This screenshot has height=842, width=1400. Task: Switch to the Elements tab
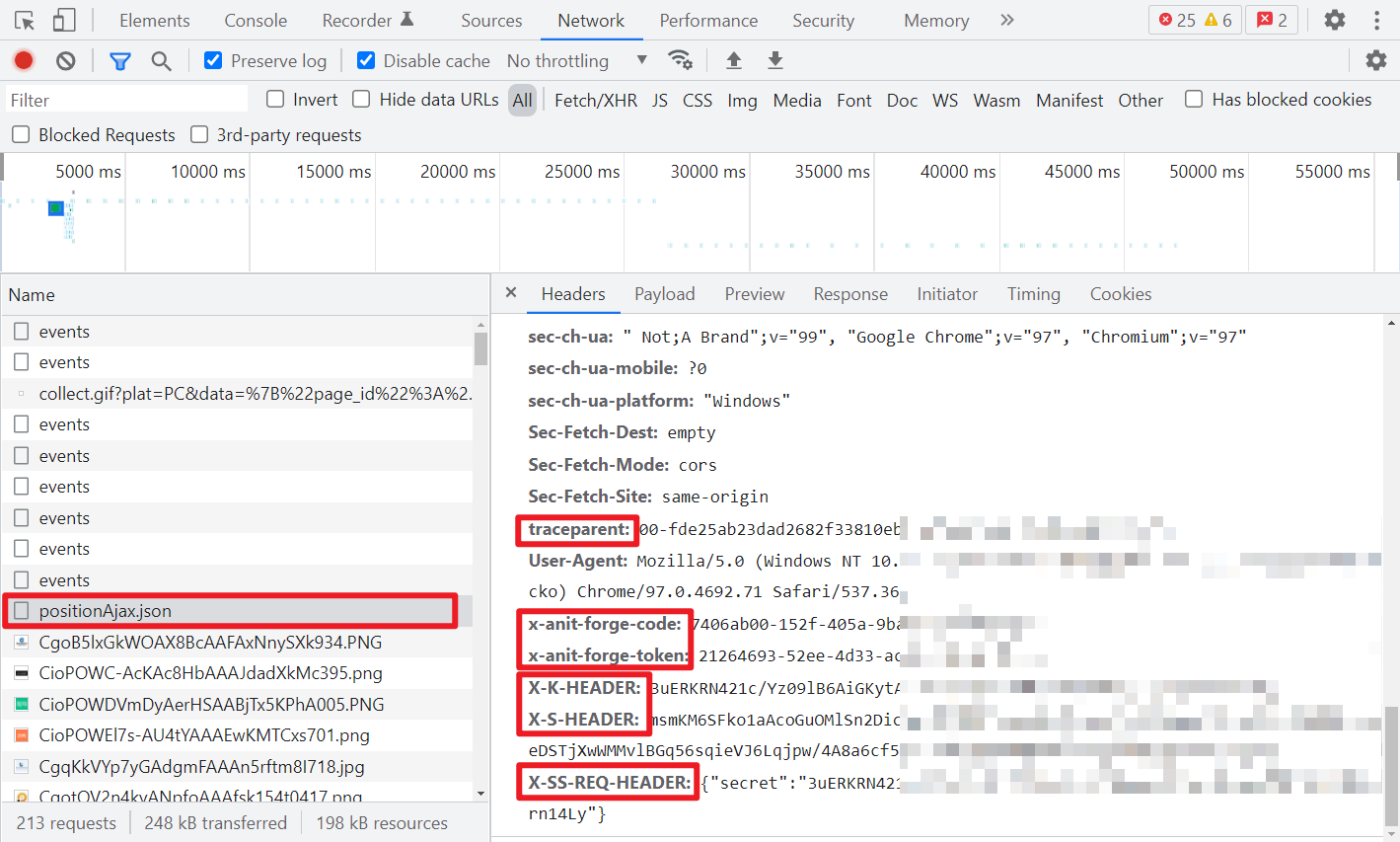click(155, 20)
